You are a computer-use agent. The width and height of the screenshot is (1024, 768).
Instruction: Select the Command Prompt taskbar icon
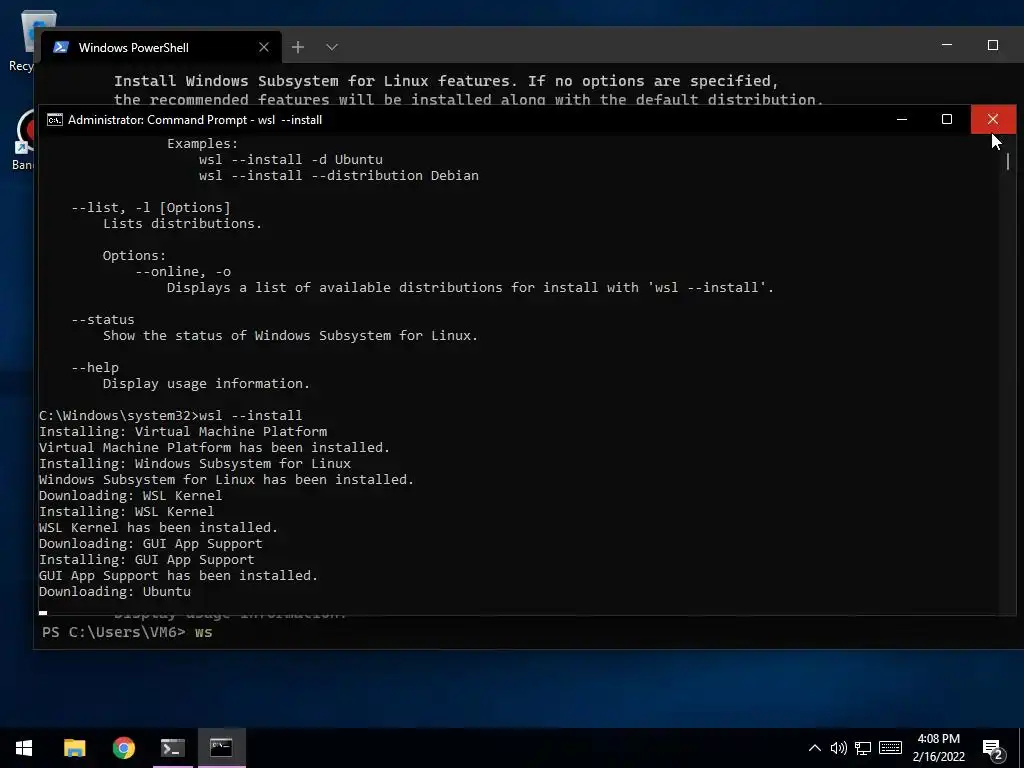click(x=221, y=748)
